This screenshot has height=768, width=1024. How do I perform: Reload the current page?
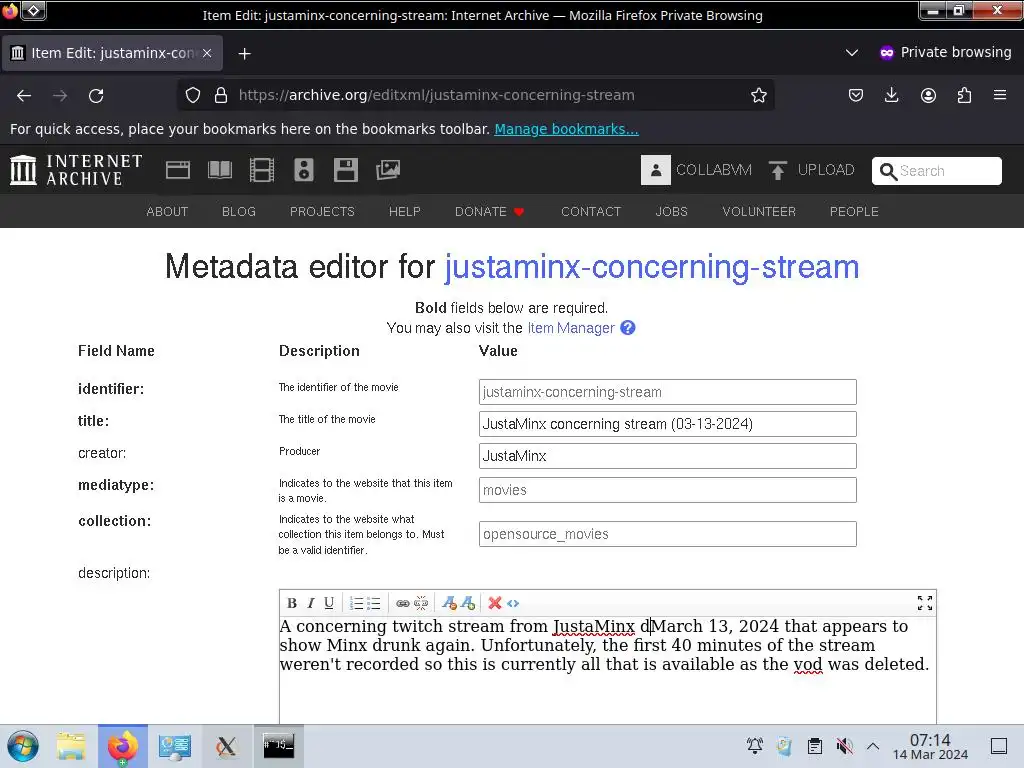click(x=96, y=95)
